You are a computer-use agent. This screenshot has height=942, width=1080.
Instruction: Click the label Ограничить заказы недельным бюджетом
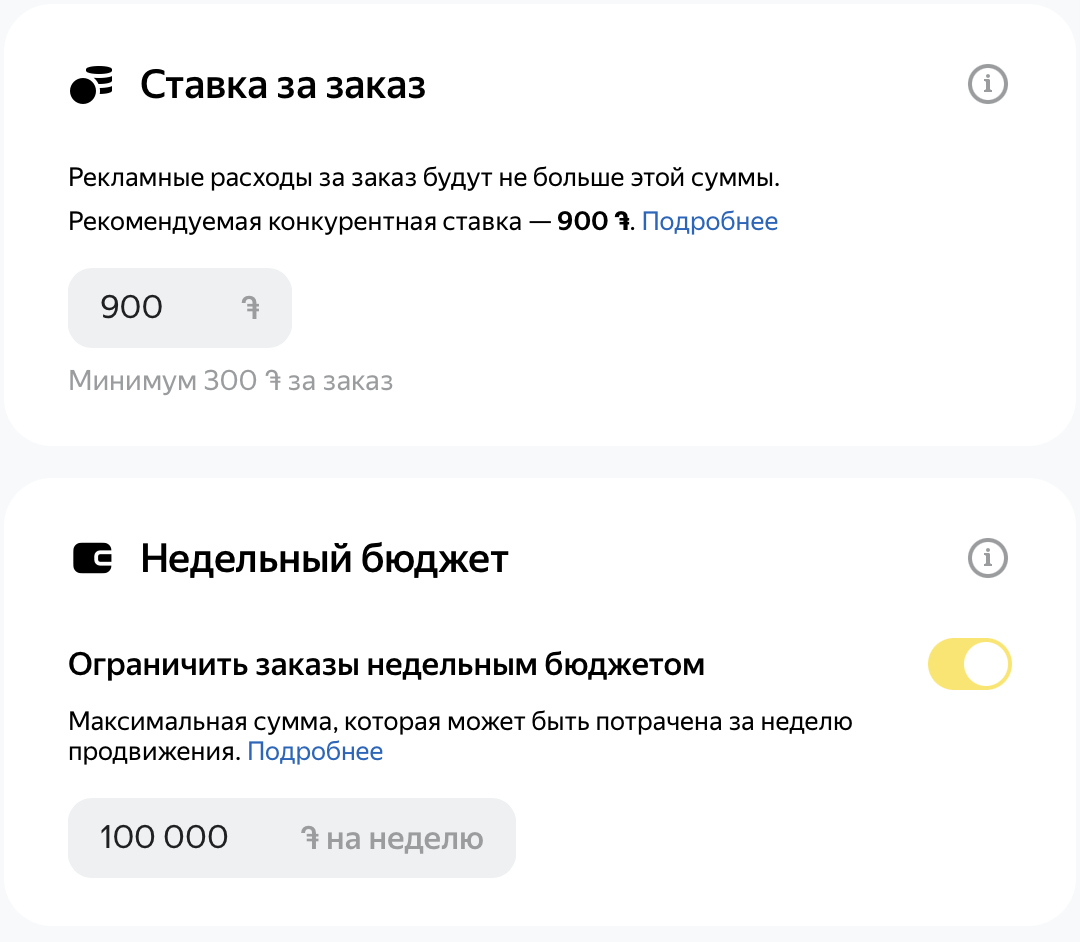pyautogui.click(x=386, y=664)
